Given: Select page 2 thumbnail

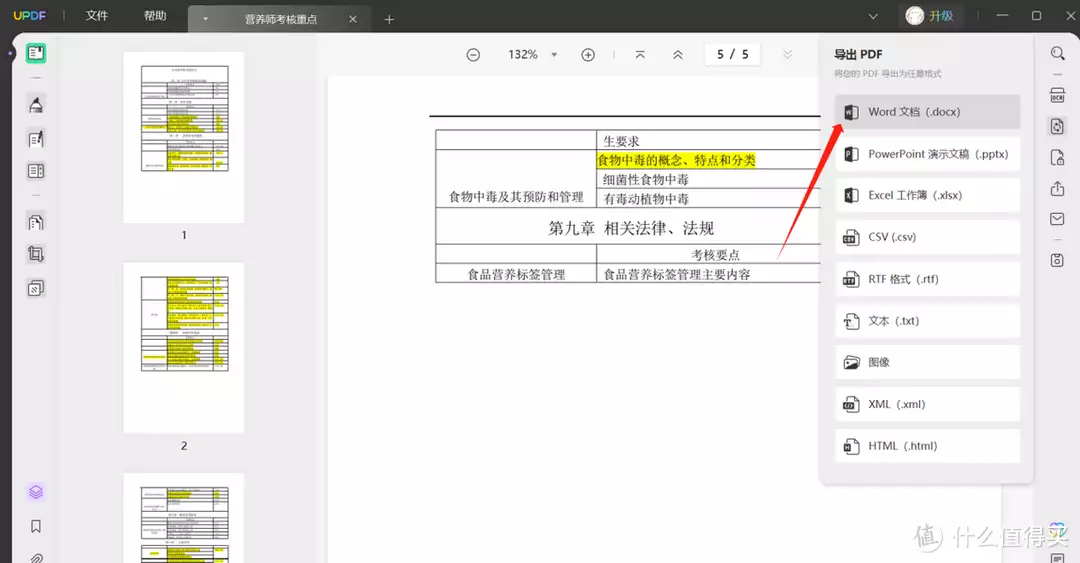Looking at the screenshot, I should click(x=183, y=348).
